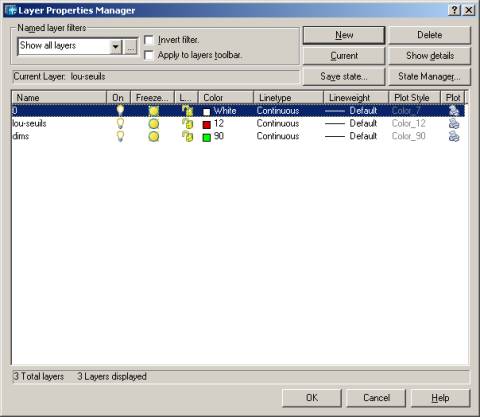Check Apply to layers toolbar
Viewport: 480px width, 417px height.
(x=149, y=55)
